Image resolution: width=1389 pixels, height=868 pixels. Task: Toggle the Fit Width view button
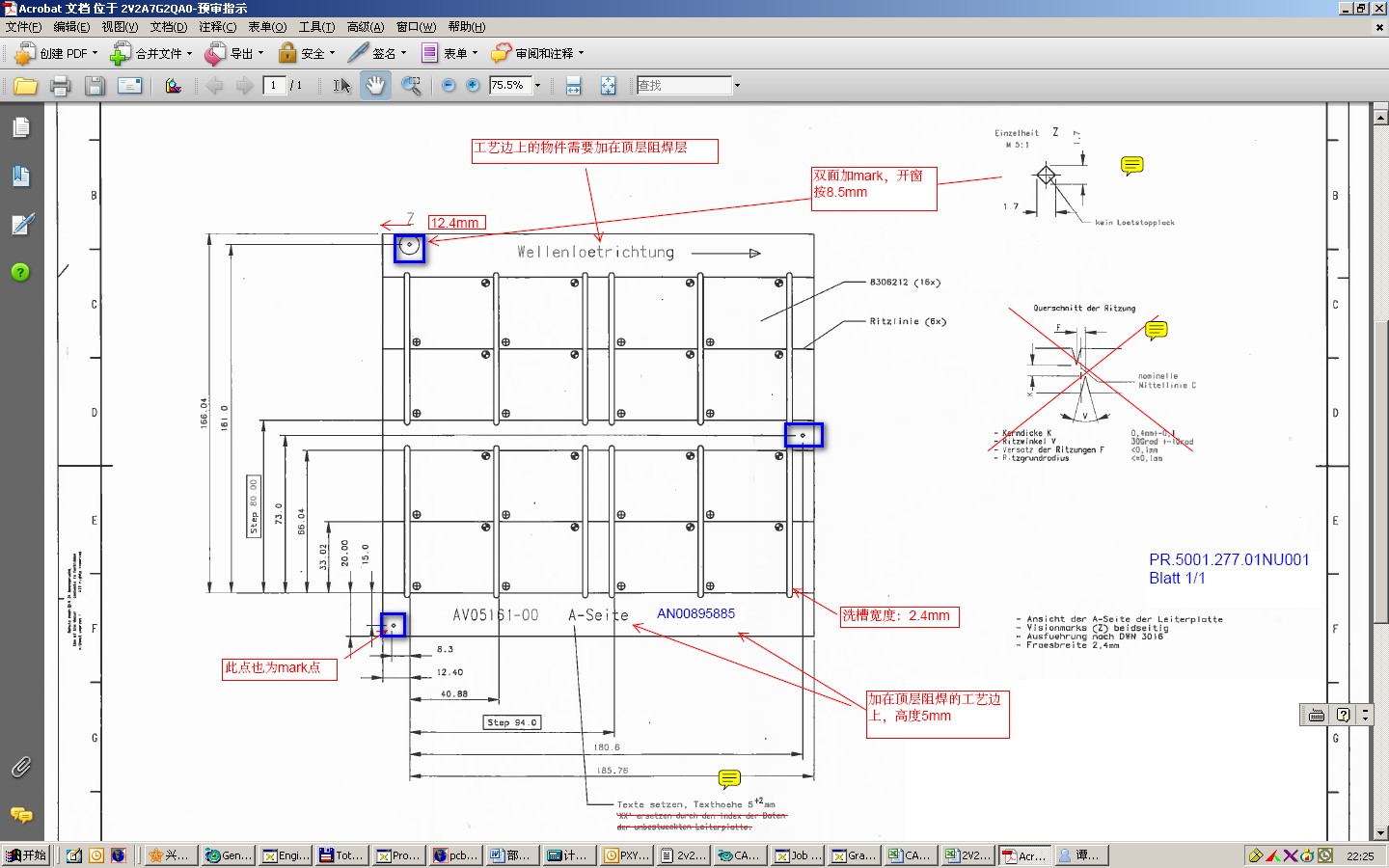573,86
